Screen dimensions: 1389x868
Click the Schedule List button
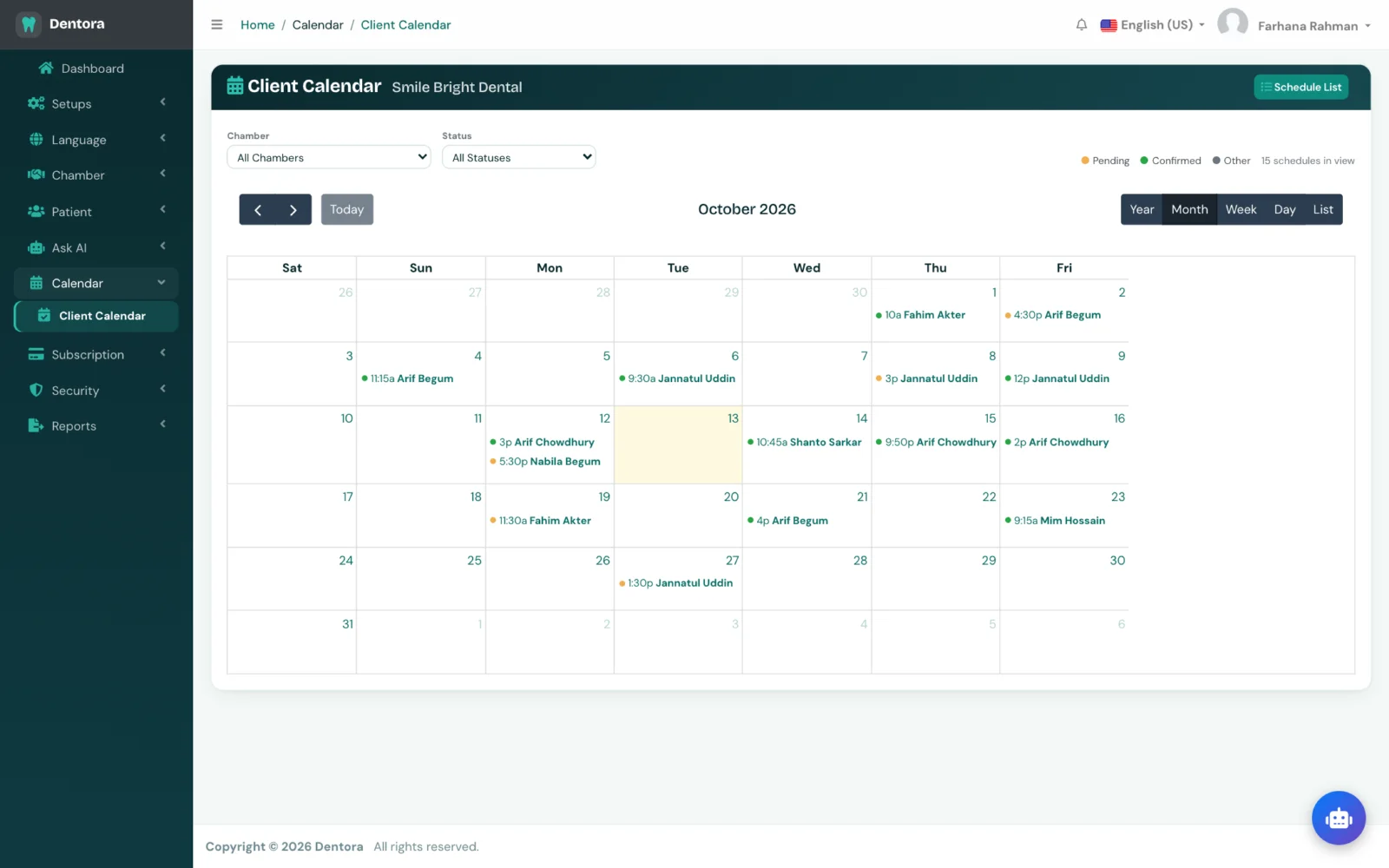1300,87
